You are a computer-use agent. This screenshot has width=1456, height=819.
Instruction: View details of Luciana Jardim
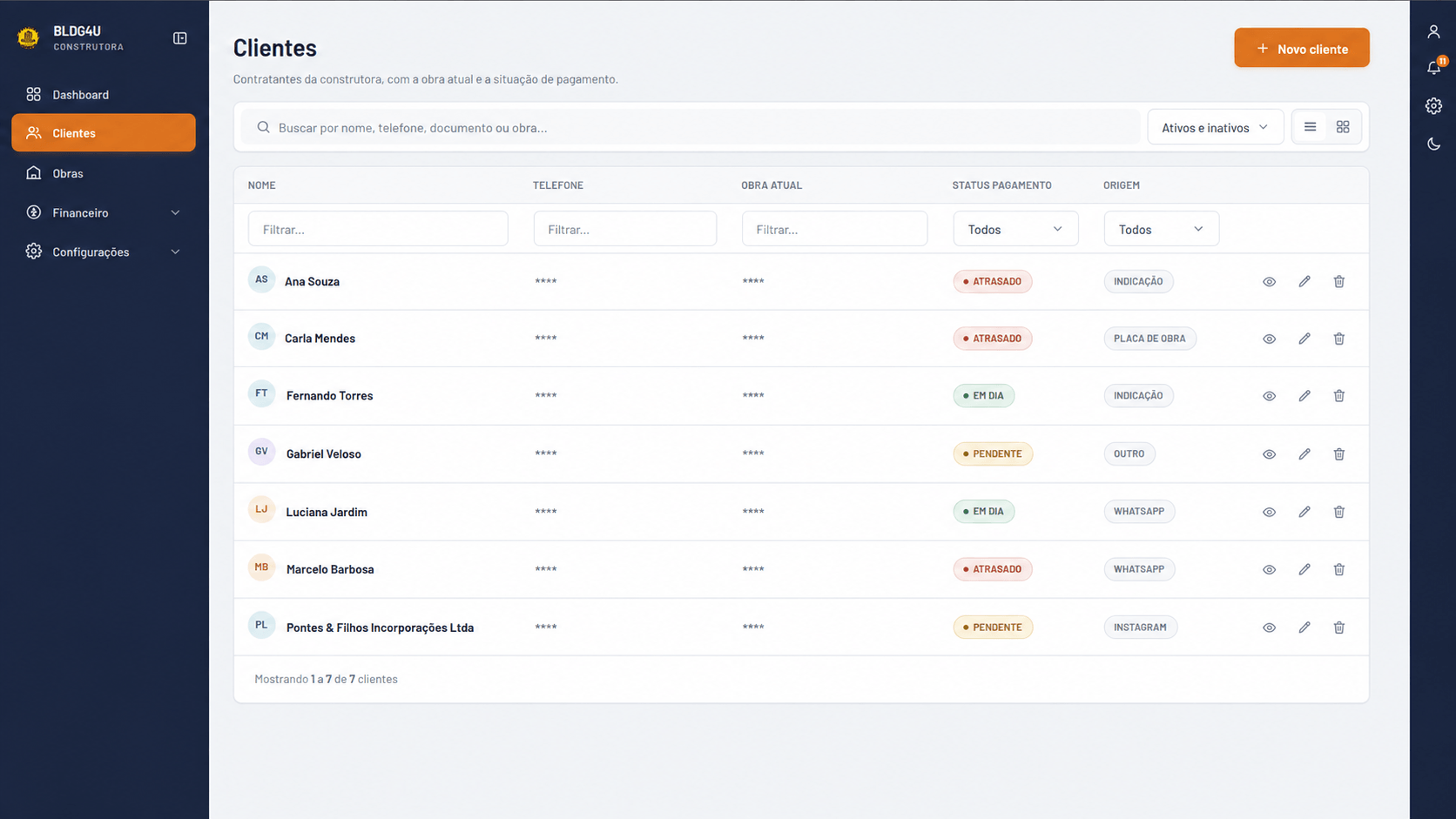(x=1269, y=512)
